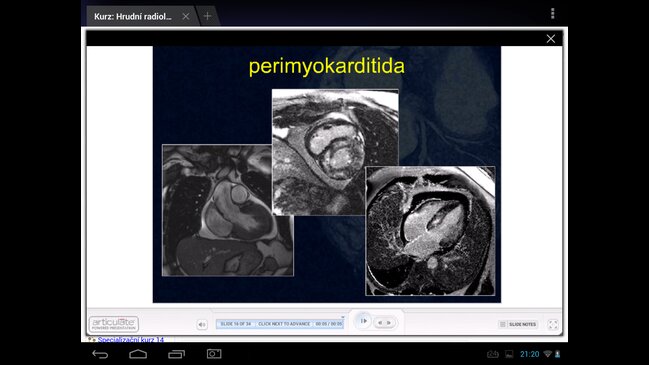Screen dimensions: 649x365
Task: Click the Articulate logo
Action: coord(114,324)
